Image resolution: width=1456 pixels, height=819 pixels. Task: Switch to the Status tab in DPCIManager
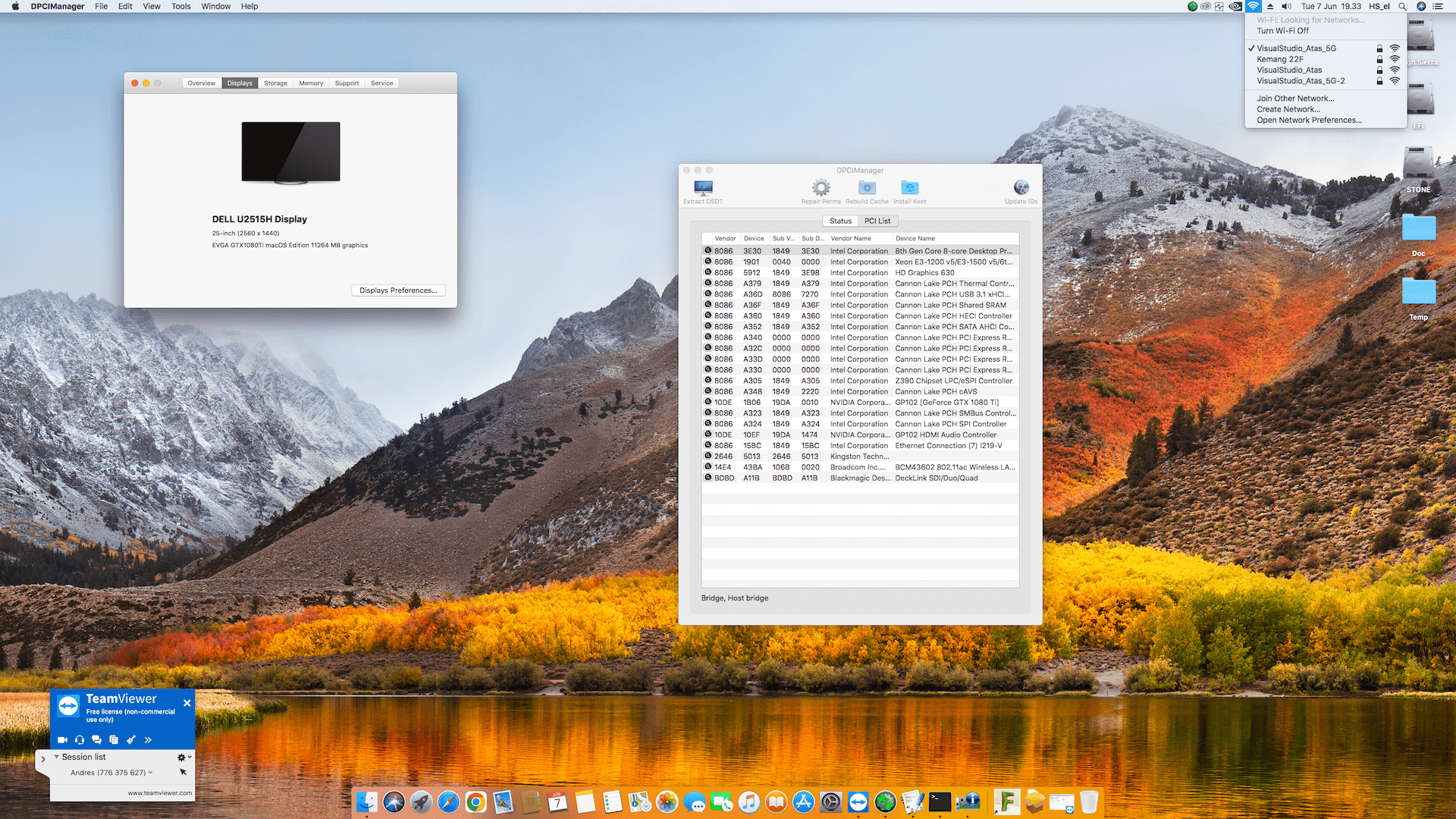click(x=840, y=221)
